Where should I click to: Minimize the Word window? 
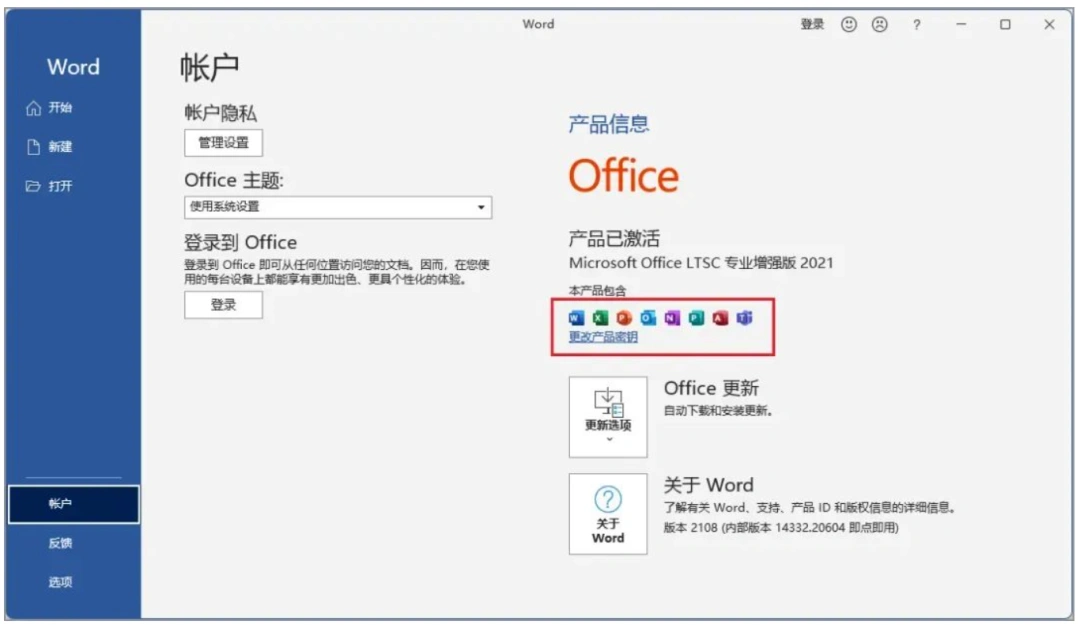(962, 25)
